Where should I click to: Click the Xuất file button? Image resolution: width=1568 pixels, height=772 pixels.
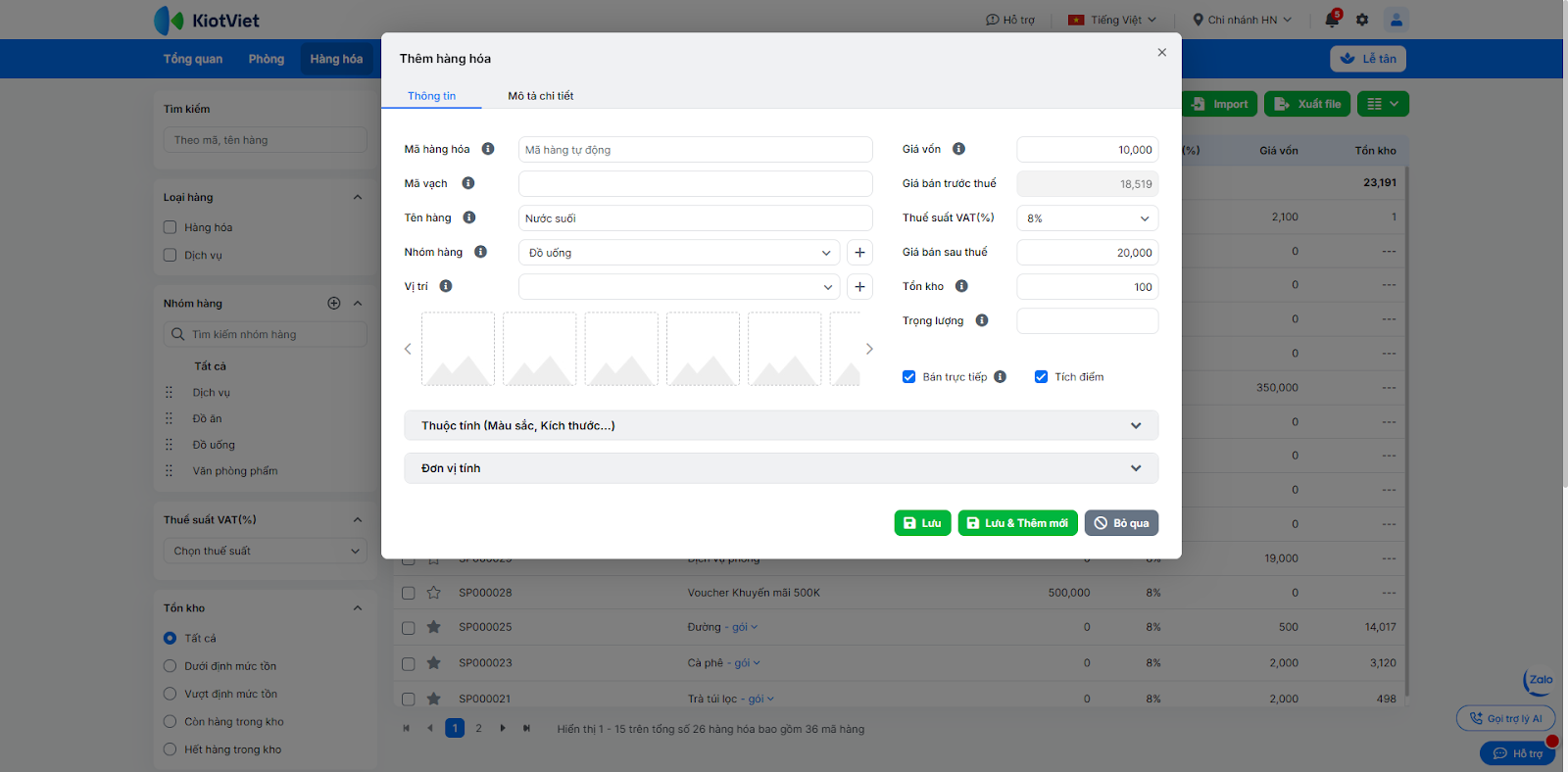pyautogui.click(x=1307, y=104)
